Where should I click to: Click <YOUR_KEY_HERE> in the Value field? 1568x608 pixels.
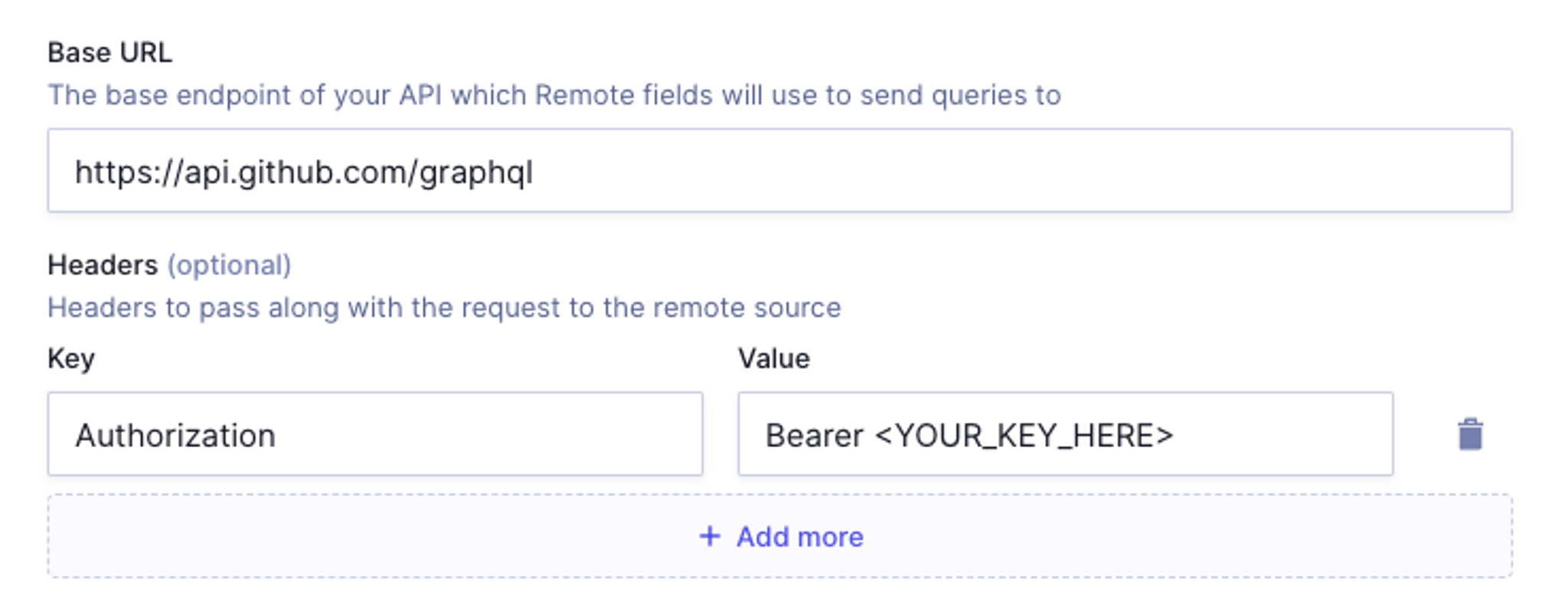coord(1024,436)
